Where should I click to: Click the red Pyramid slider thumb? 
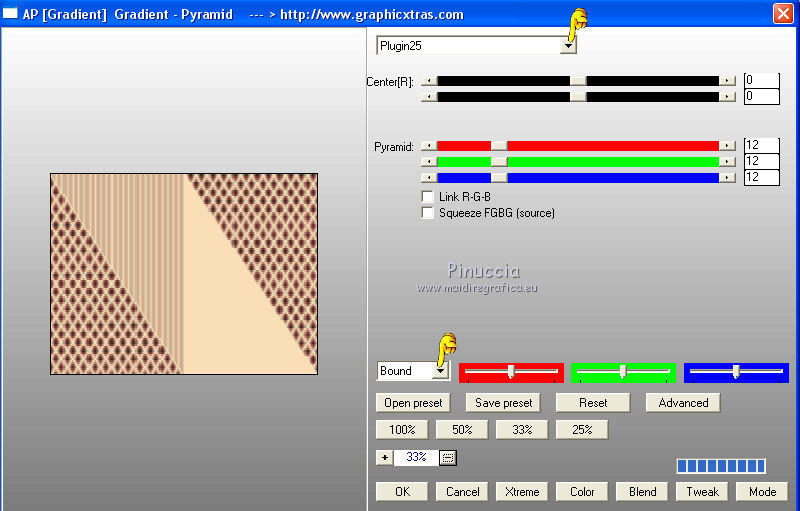tap(499, 146)
